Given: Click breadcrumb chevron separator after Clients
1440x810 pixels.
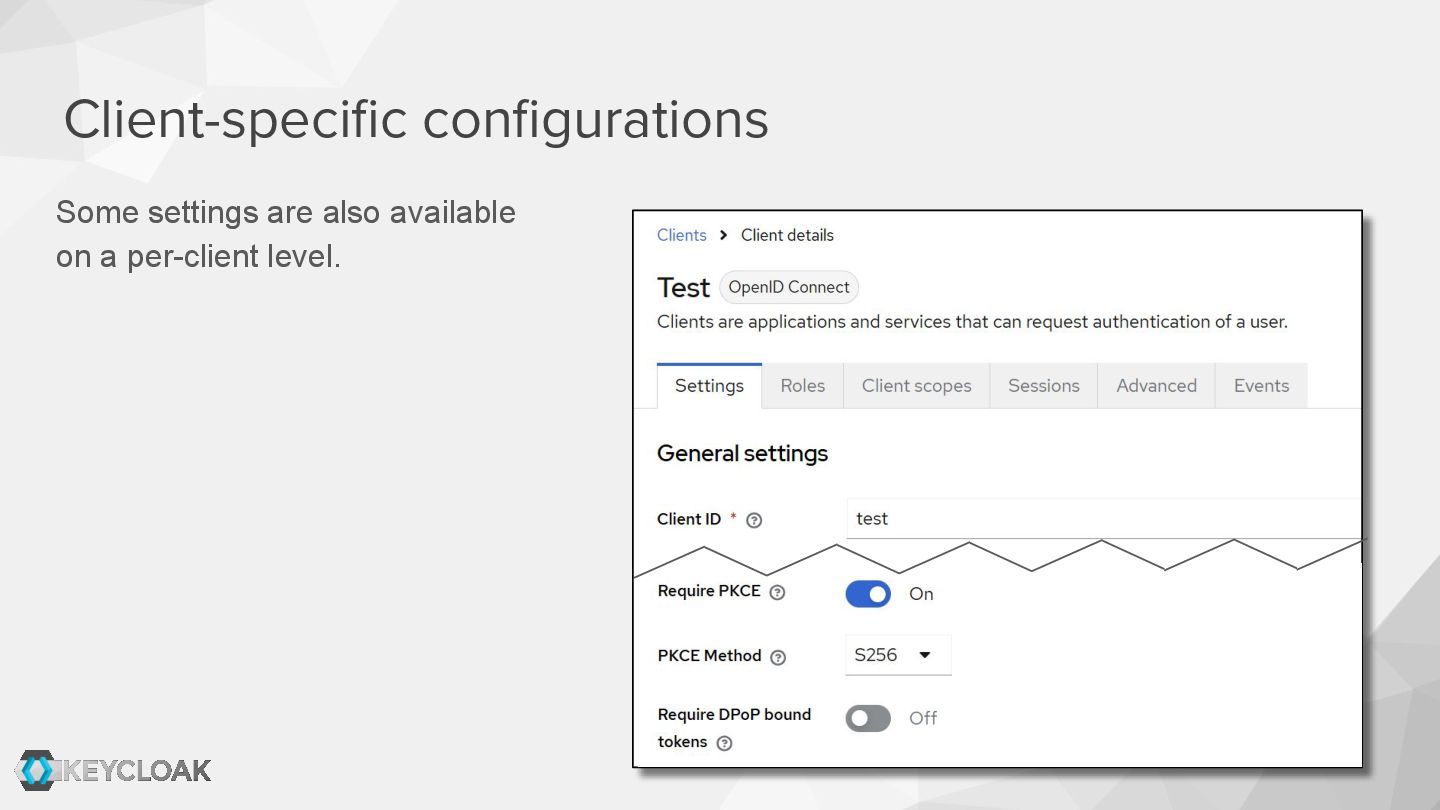Looking at the screenshot, I should (723, 235).
